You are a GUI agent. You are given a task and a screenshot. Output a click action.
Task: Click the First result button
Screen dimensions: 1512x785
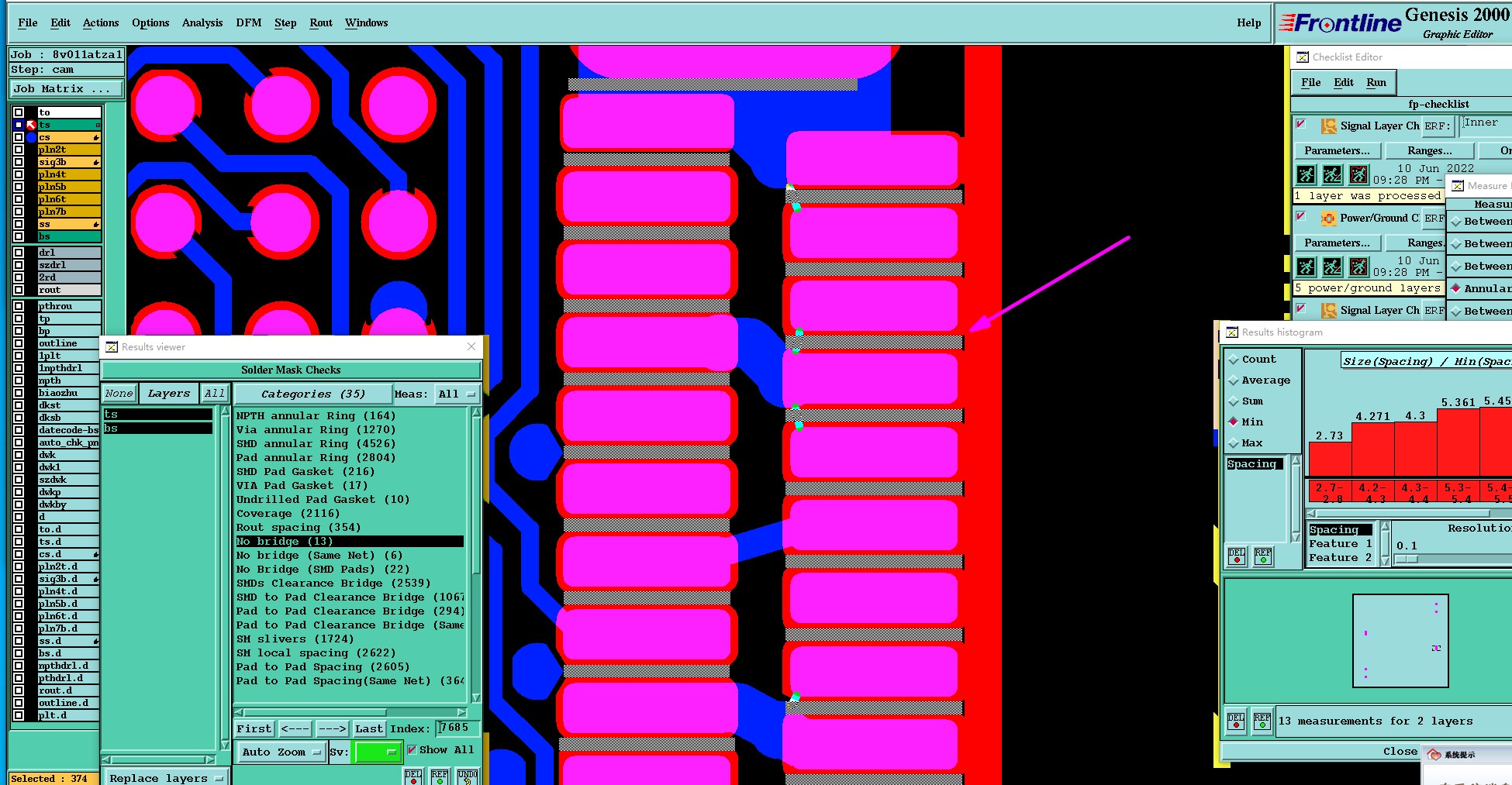tap(254, 728)
